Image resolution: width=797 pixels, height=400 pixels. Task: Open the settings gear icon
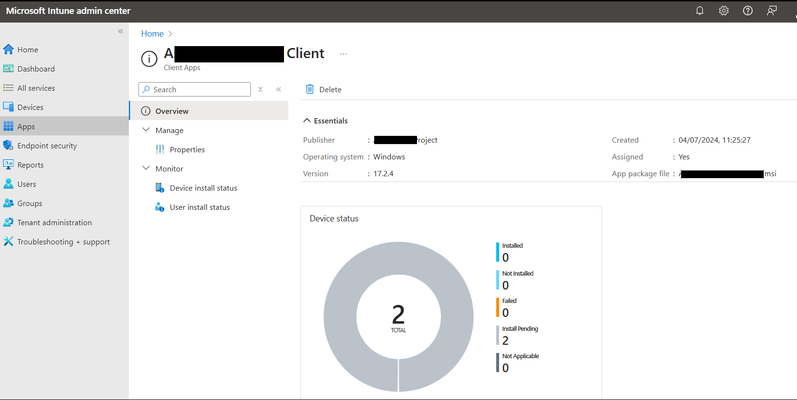[723, 11]
